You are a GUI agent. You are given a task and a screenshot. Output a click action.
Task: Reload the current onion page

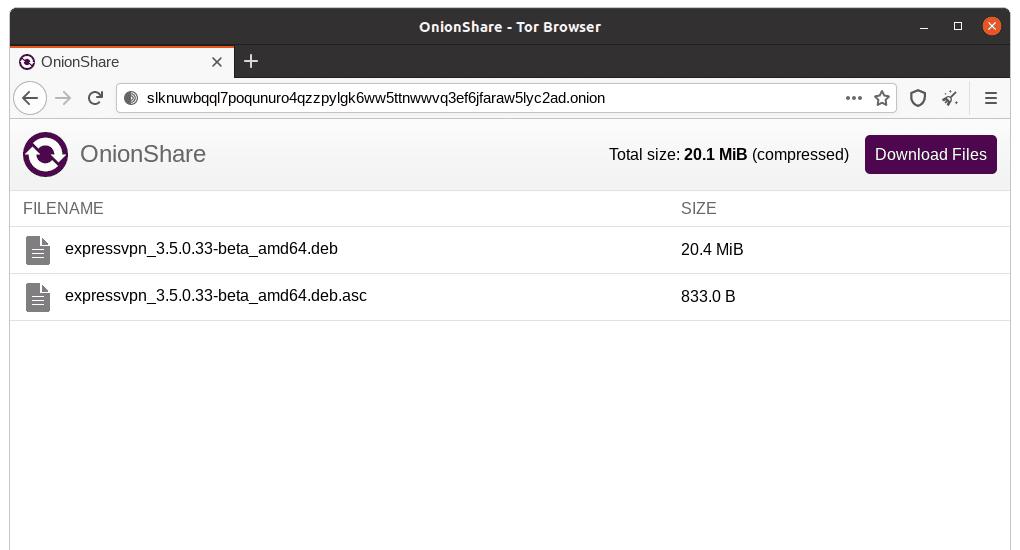[96, 98]
